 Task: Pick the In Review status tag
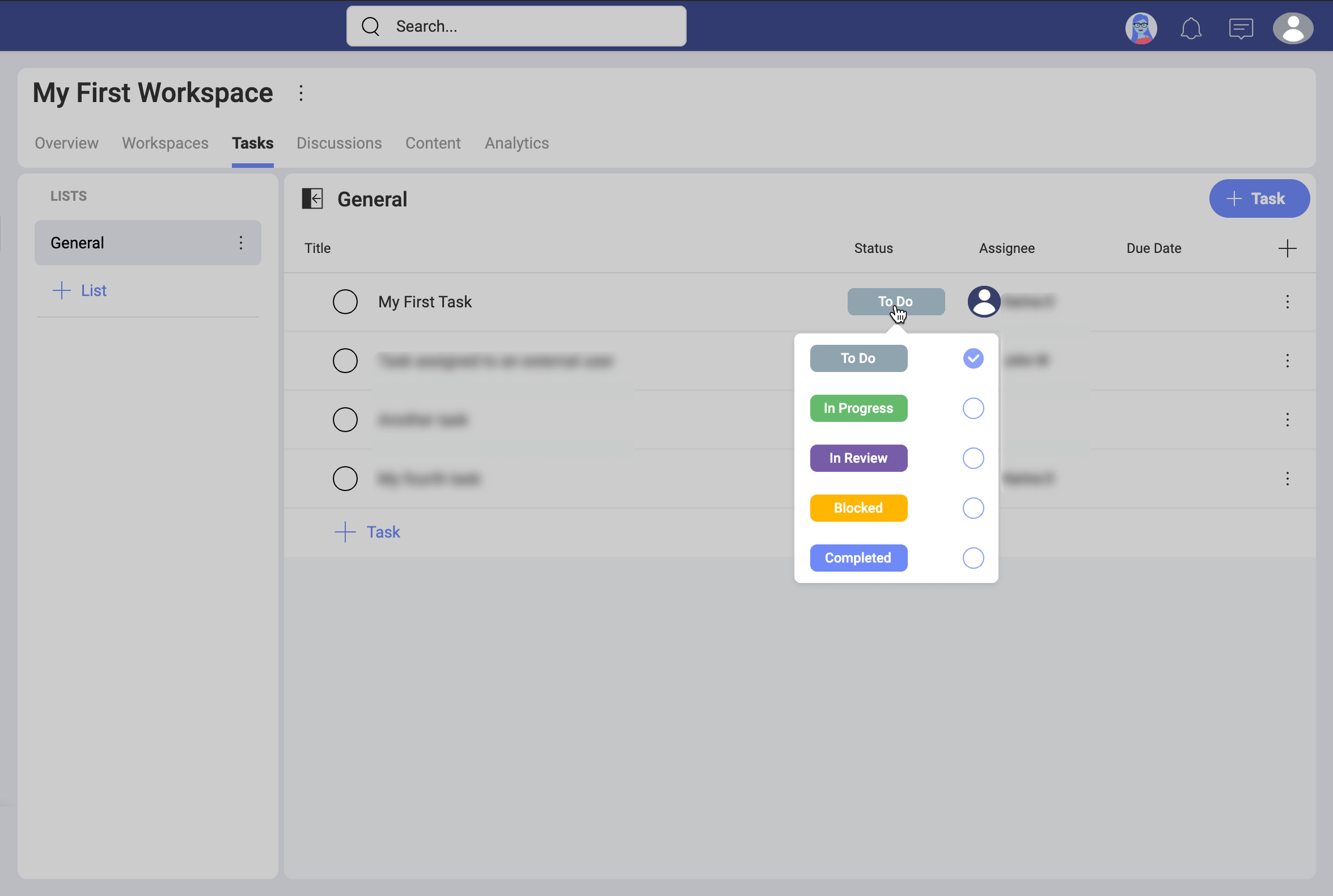(858, 458)
